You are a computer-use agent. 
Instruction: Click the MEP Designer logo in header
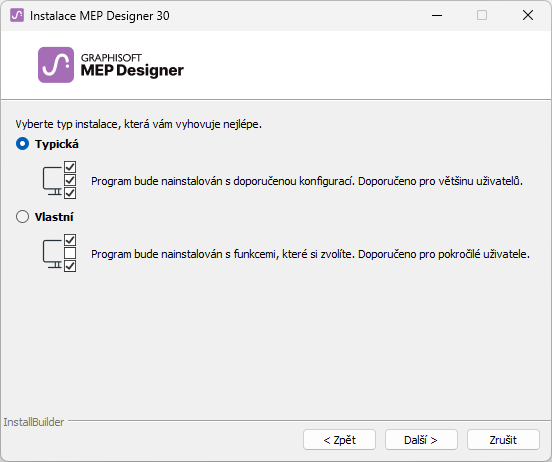(56, 65)
